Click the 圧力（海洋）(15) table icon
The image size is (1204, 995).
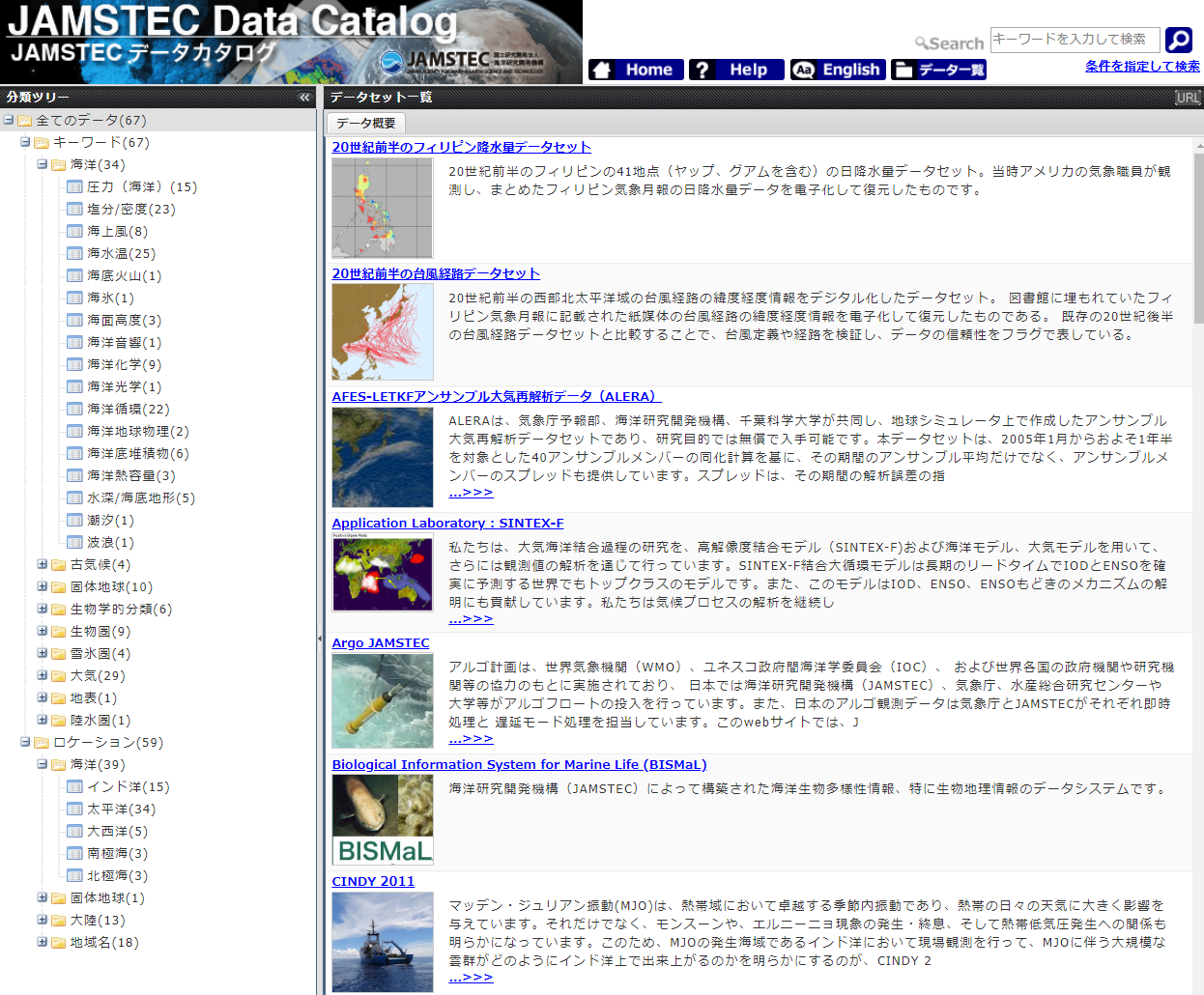tap(74, 187)
